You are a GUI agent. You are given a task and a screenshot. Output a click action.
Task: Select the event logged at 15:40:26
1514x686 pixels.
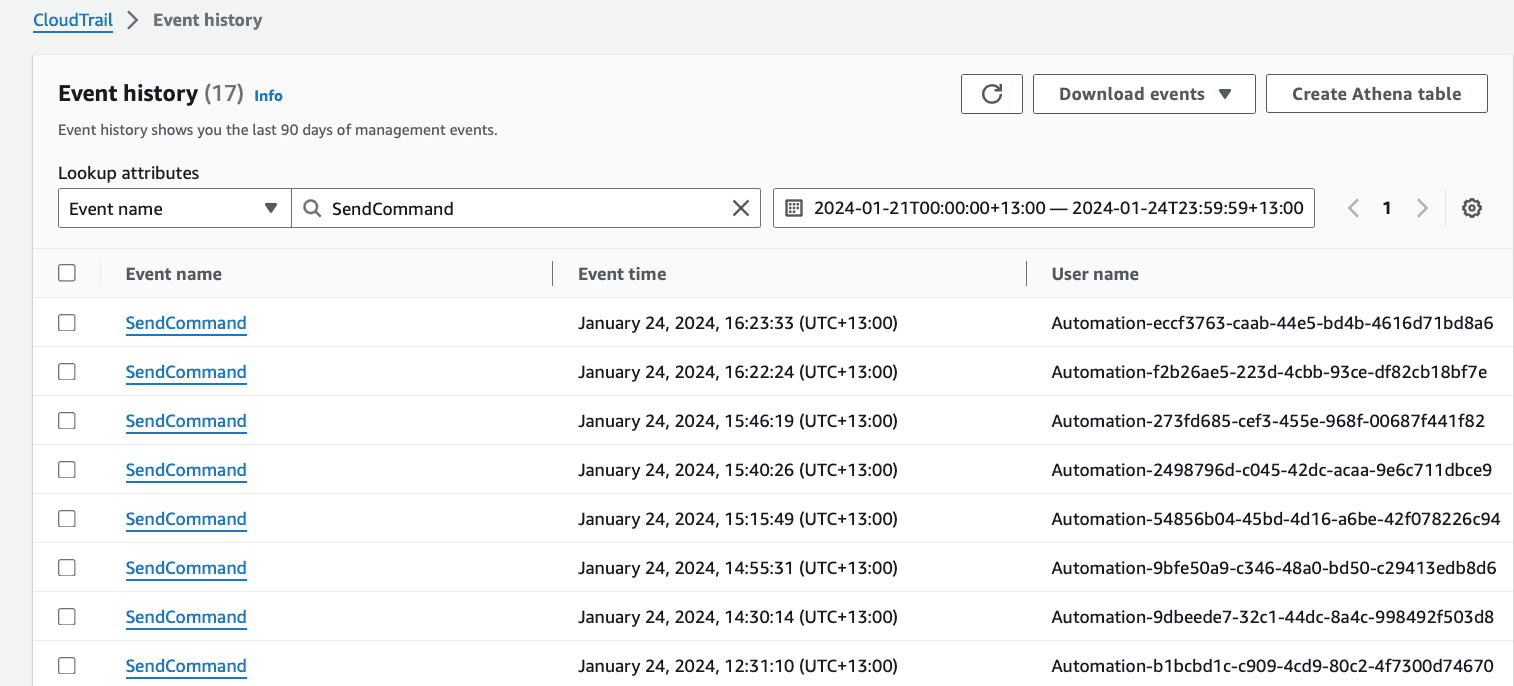[x=67, y=469]
